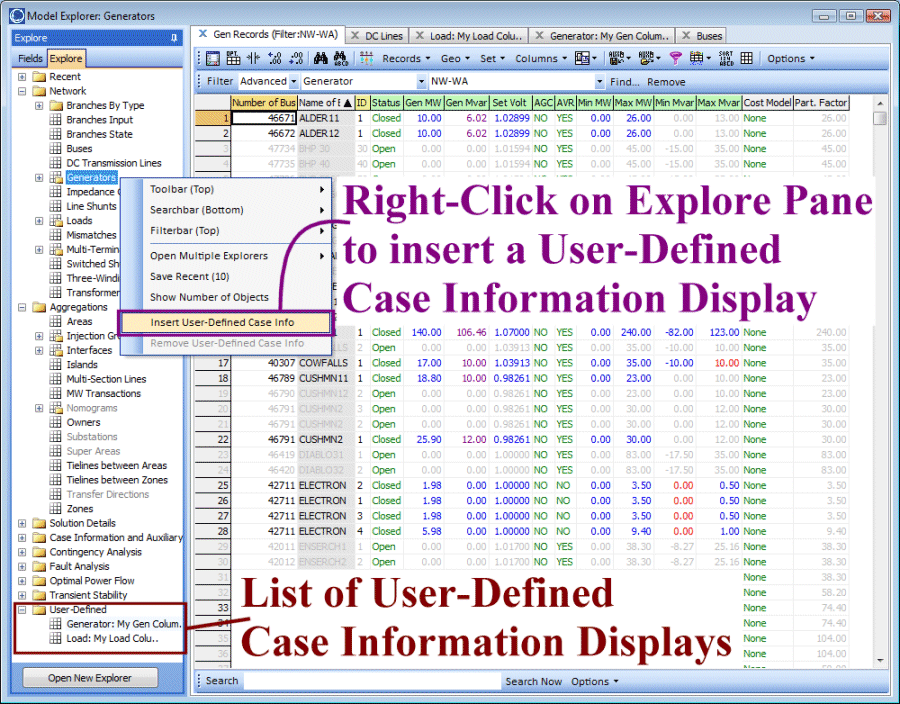Click the table icon beside Buses
This screenshot has width=900, height=704.
(x=56, y=149)
